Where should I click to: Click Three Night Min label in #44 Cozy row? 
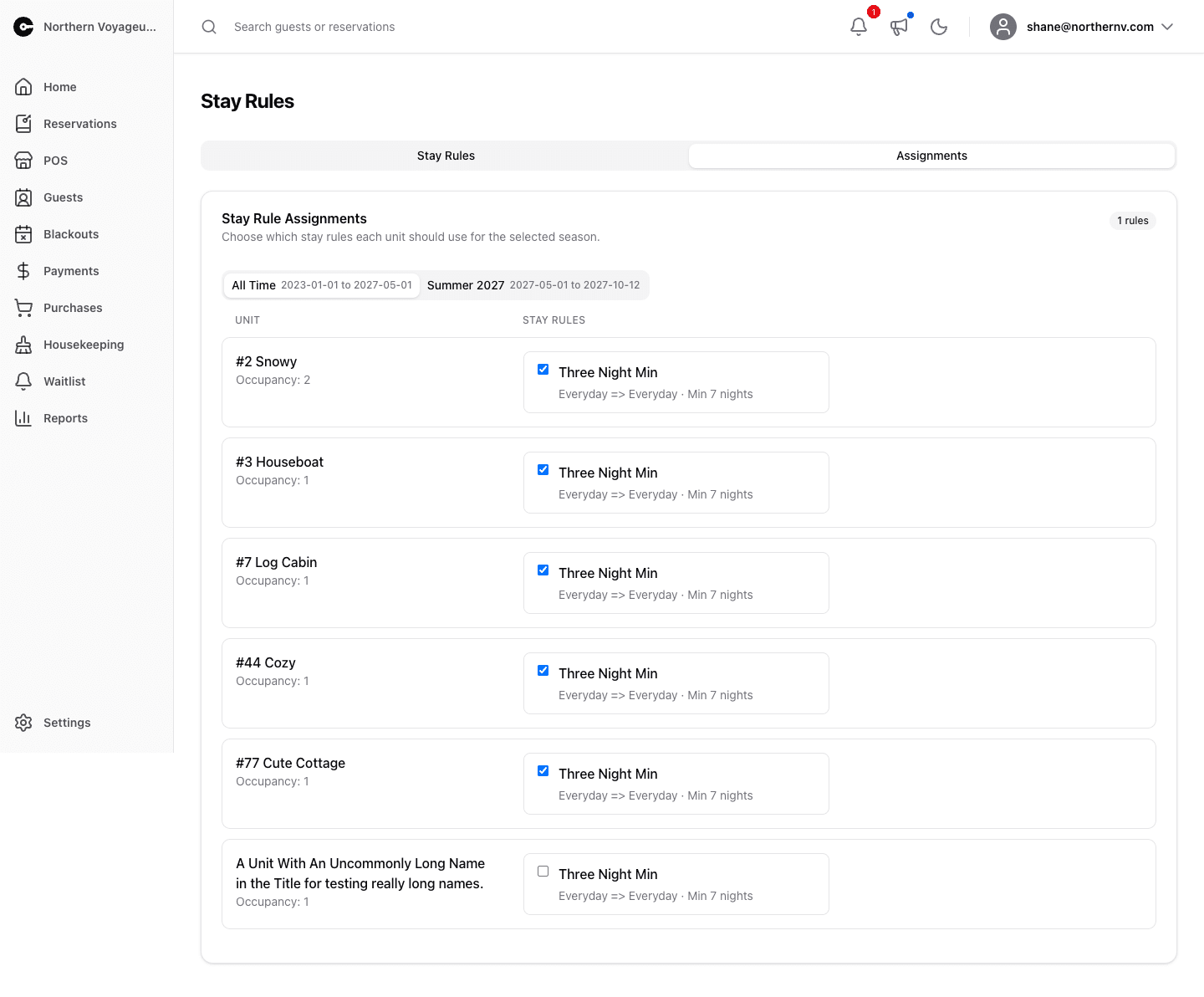click(608, 673)
